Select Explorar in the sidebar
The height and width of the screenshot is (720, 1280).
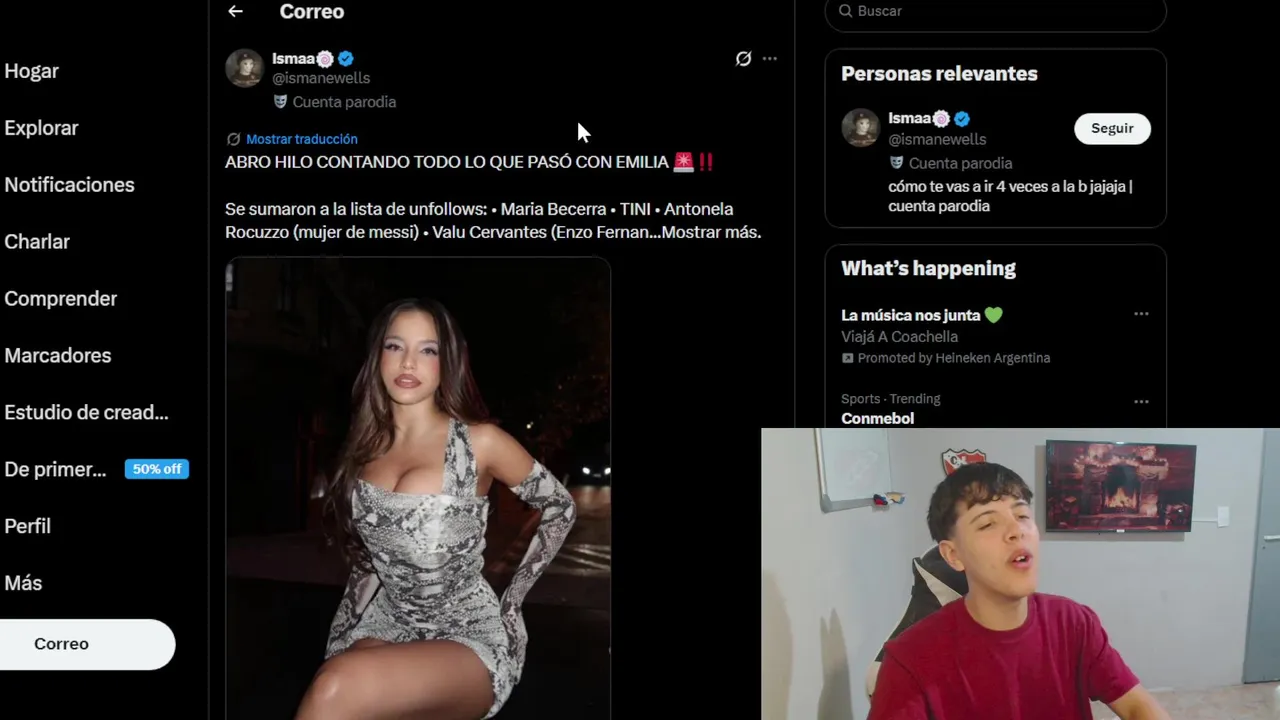(x=41, y=128)
